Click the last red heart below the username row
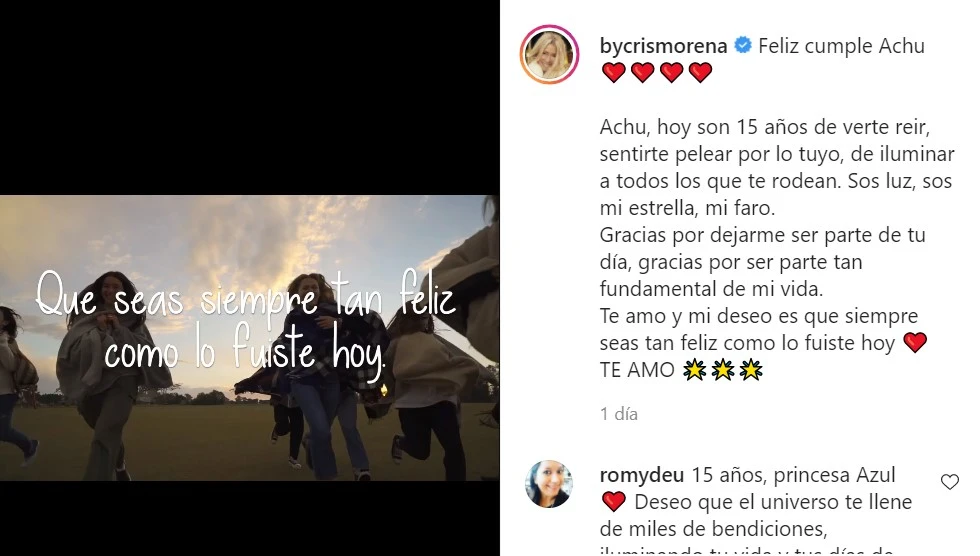980x556 pixels. click(700, 72)
